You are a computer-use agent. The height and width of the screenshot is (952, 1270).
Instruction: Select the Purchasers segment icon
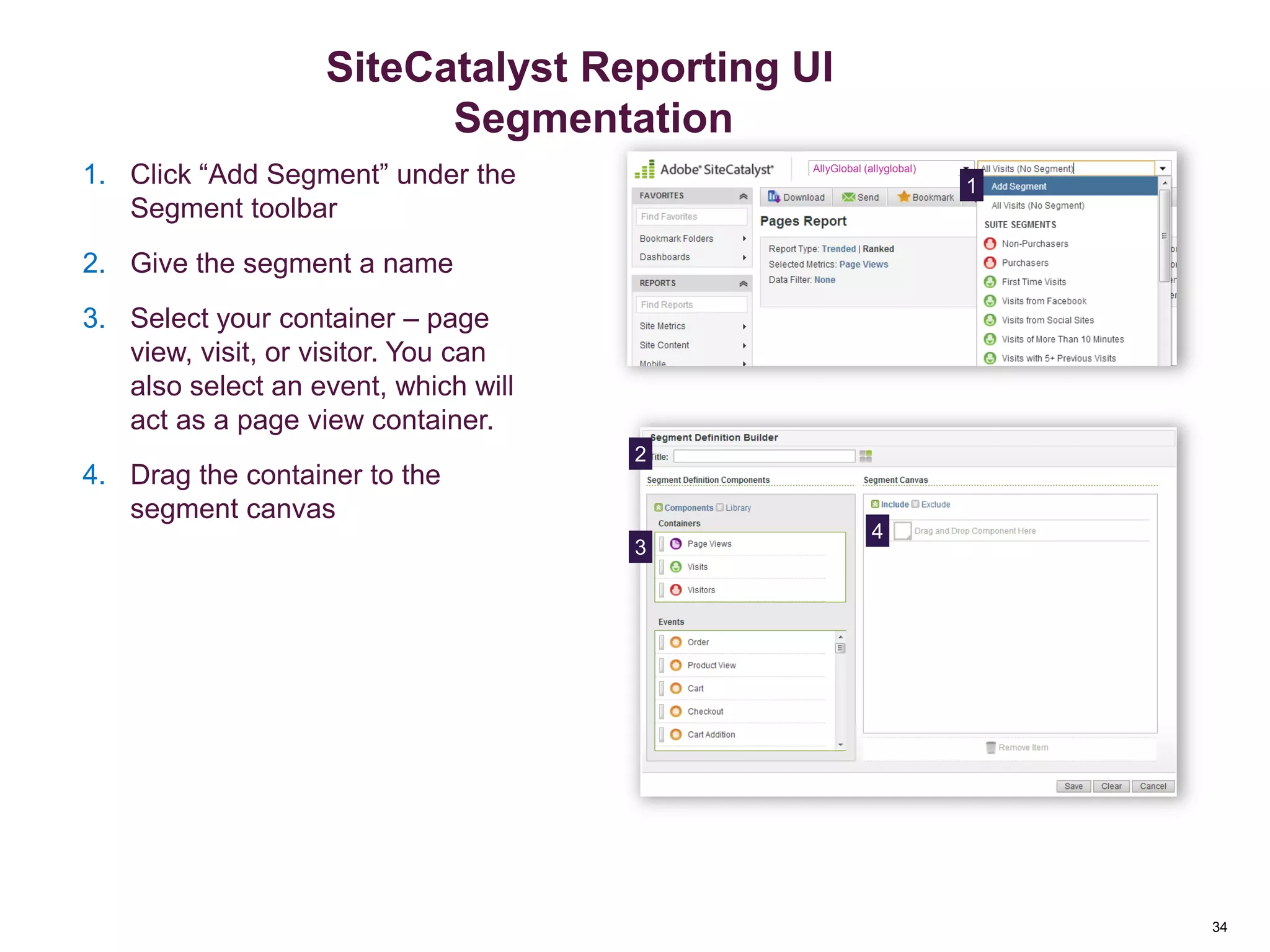tap(990, 263)
